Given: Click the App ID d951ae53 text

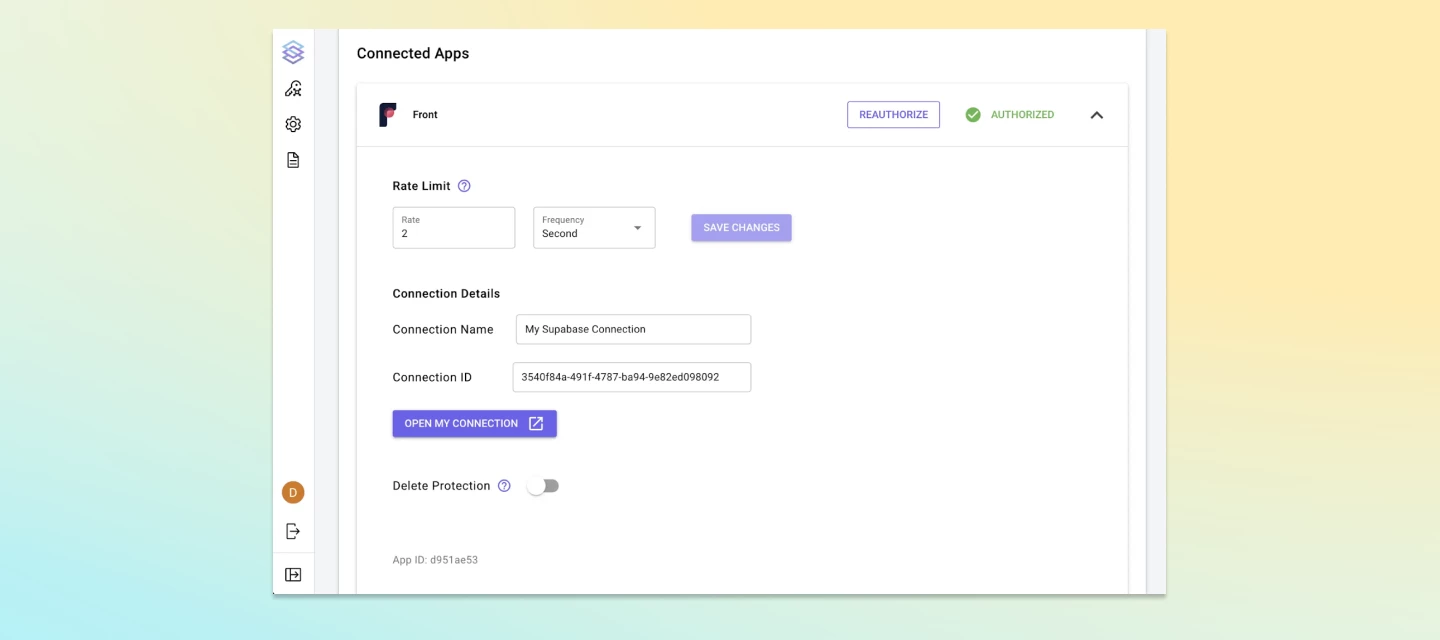Looking at the screenshot, I should tap(435, 560).
